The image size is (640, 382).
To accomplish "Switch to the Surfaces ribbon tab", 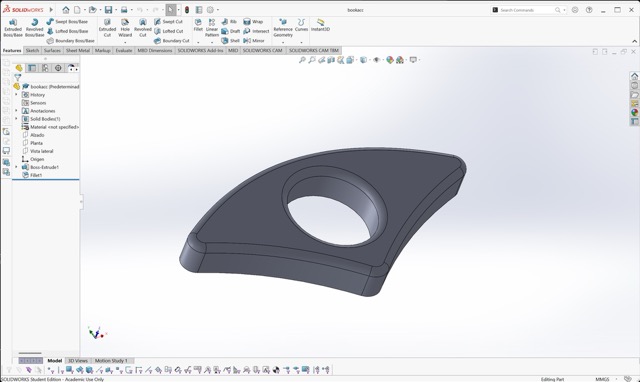I will 52,51.
